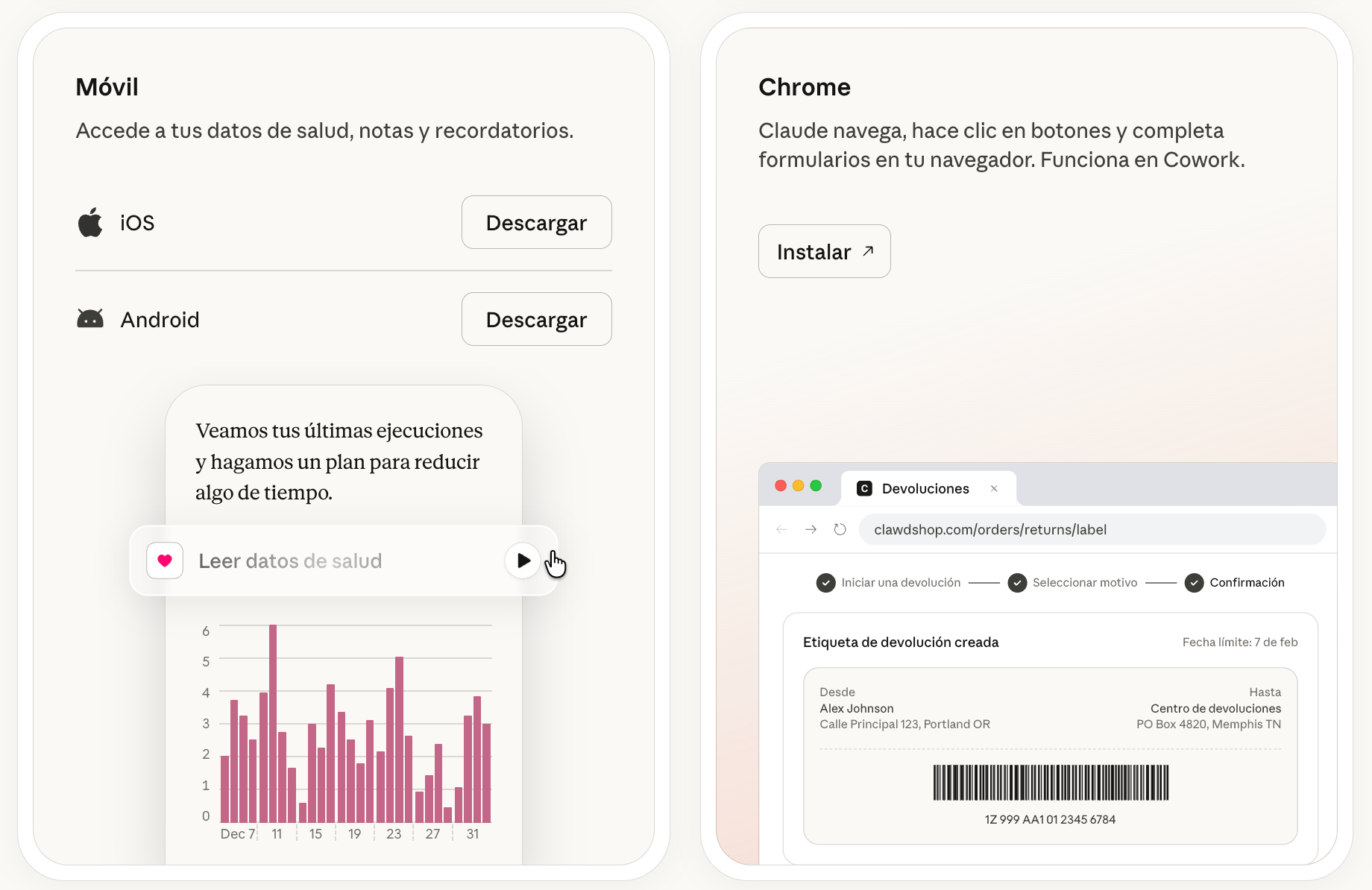Click the Android robot icon
Viewport: 1372px width, 890px height.
pos(90,319)
